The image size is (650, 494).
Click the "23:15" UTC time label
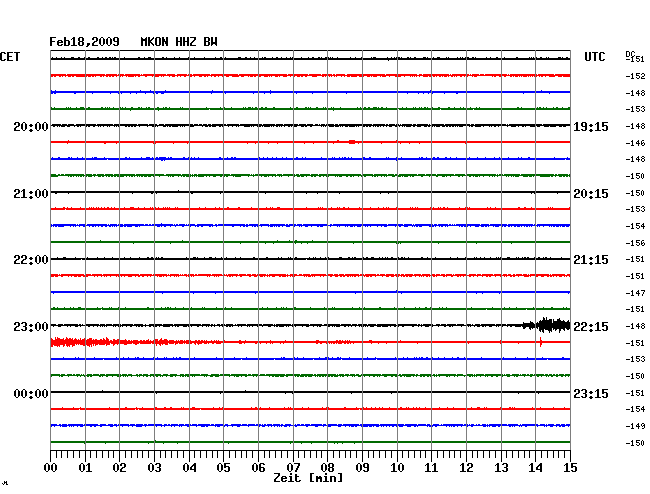tap(591, 393)
